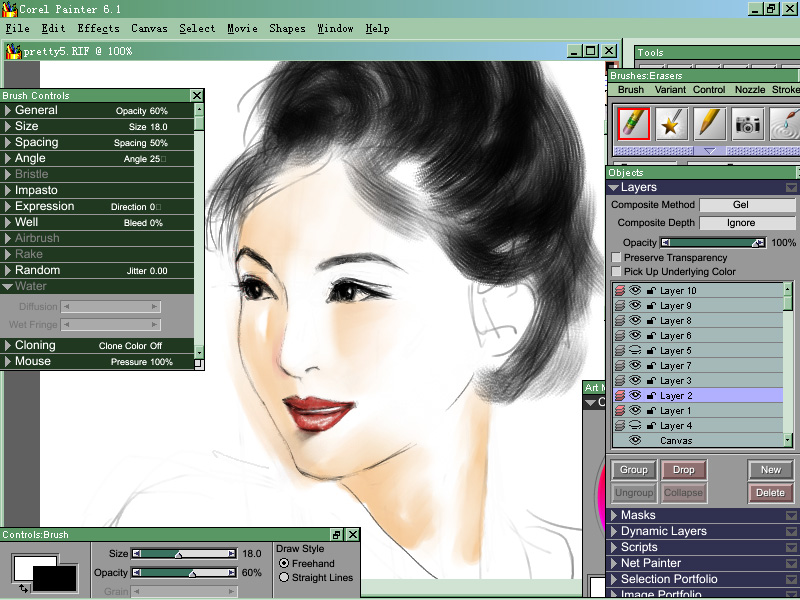
Task: Adjust the layer Opacity slider
Action: 713,243
